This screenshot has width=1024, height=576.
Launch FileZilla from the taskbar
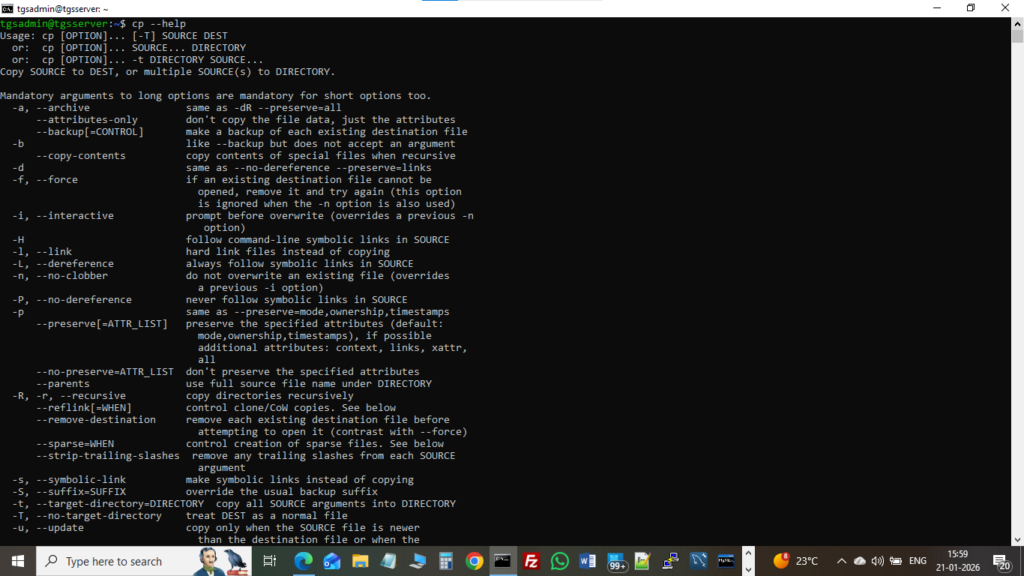coord(531,561)
